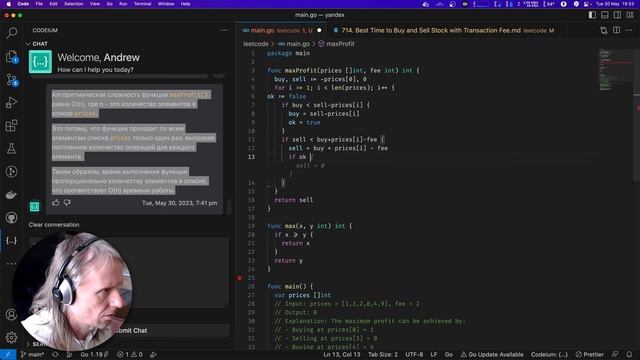Open editor more actions ellipsis
Viewport: 640px width, 360px height.
point(629,30)
